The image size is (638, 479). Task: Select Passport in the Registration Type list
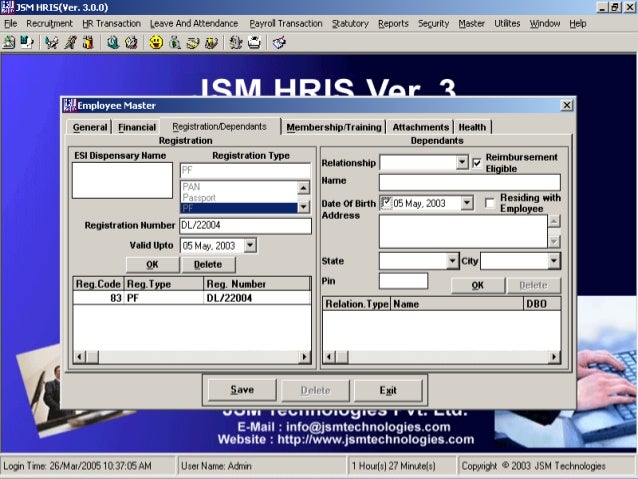(239, 198)
